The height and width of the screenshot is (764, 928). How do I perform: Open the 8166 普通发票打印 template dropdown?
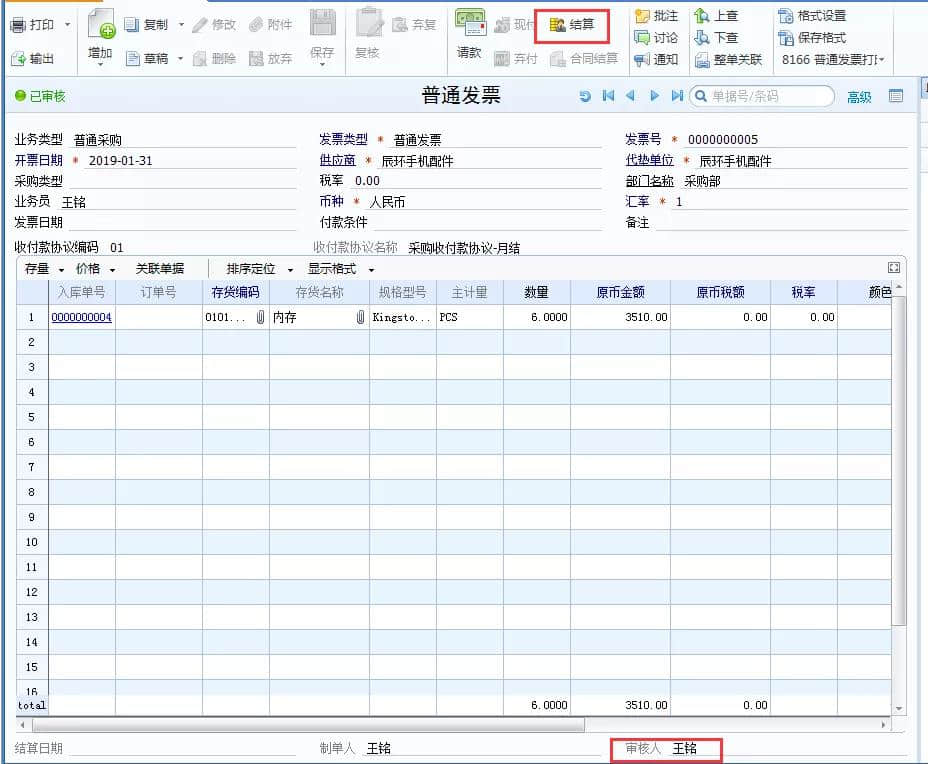point(833,60)
